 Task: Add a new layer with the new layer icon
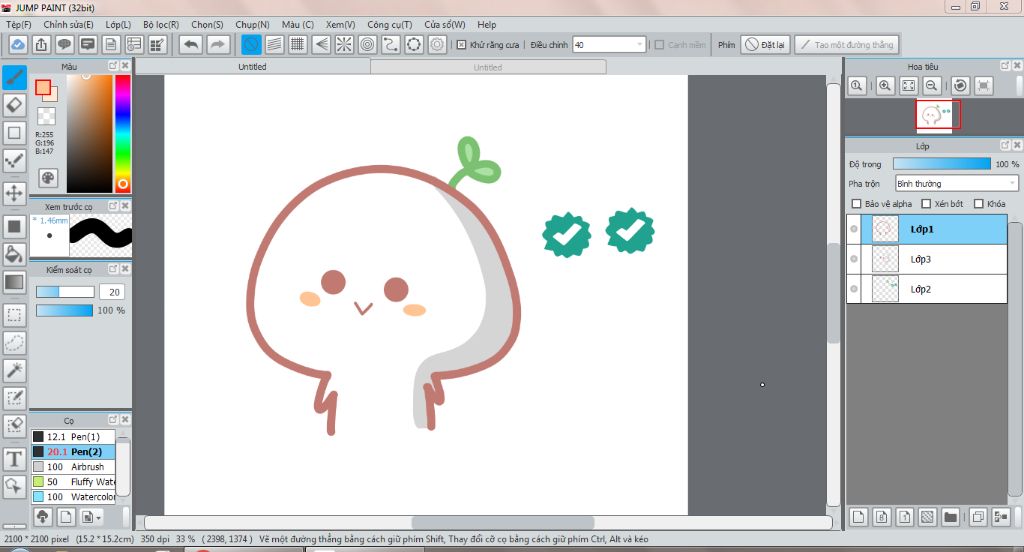[x=858, y=517]
